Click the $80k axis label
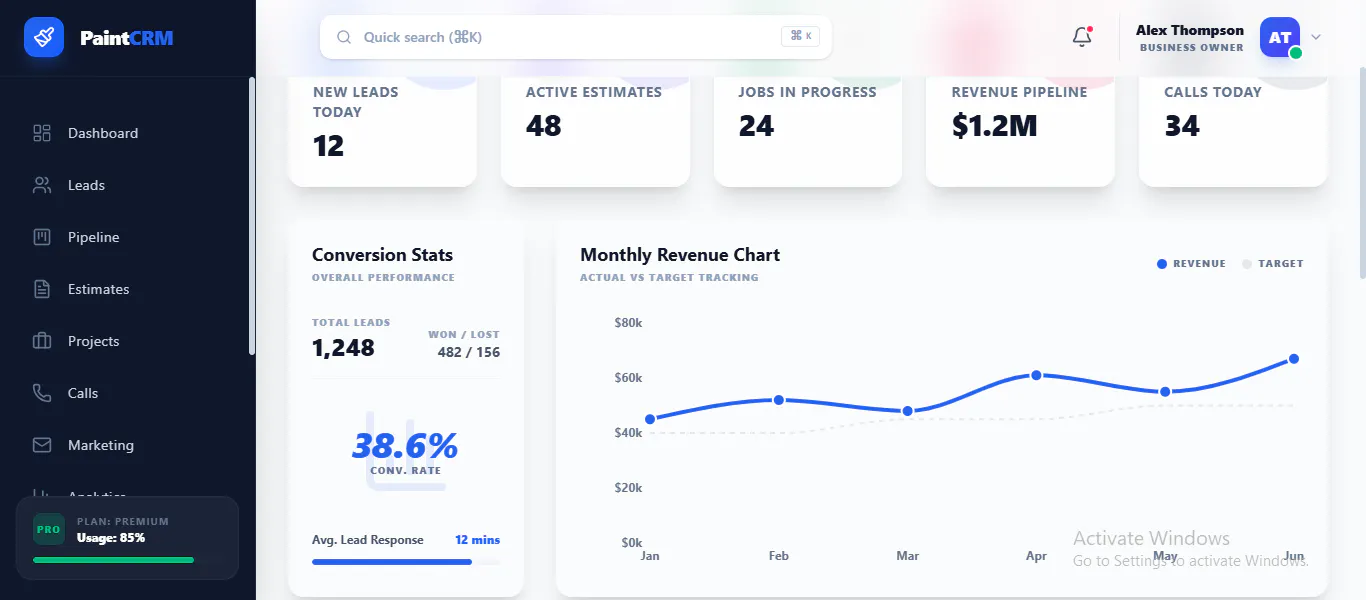This screenshot has width=1366, height=600. coord(628,323)
